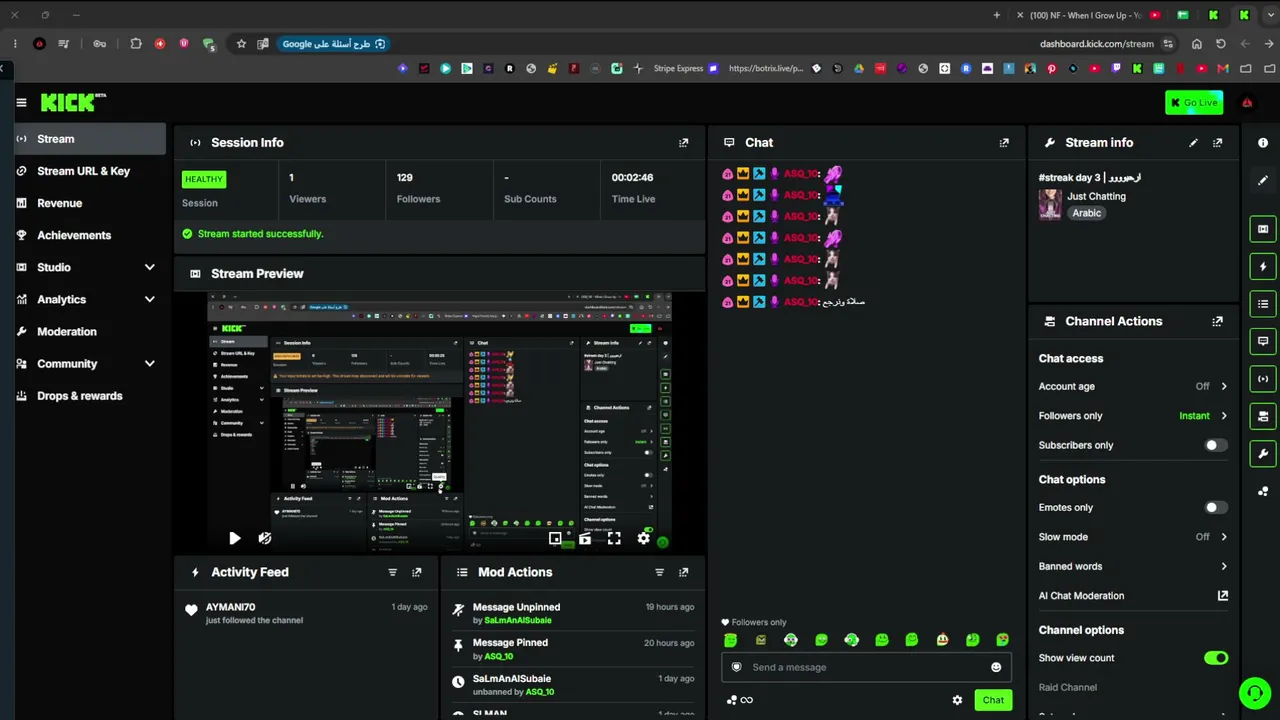1280x720 pixels.
Task: Open Slow mode options
Action: click(1133, 537)
